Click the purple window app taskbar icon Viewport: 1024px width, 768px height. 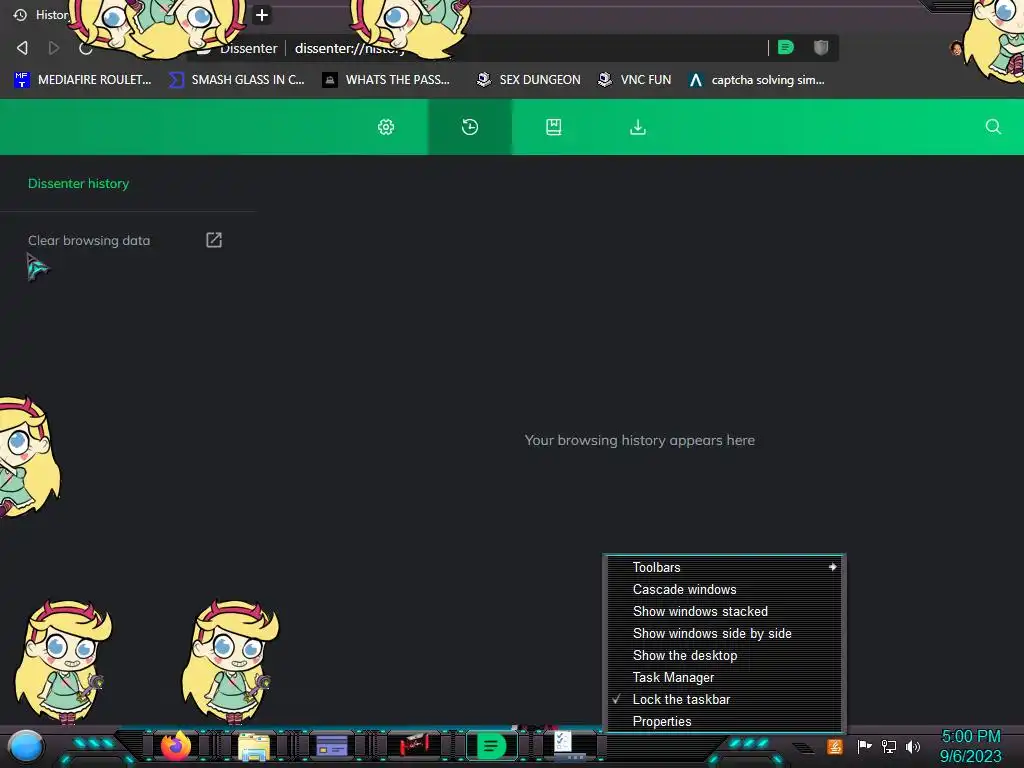click(x=332, y=745)
